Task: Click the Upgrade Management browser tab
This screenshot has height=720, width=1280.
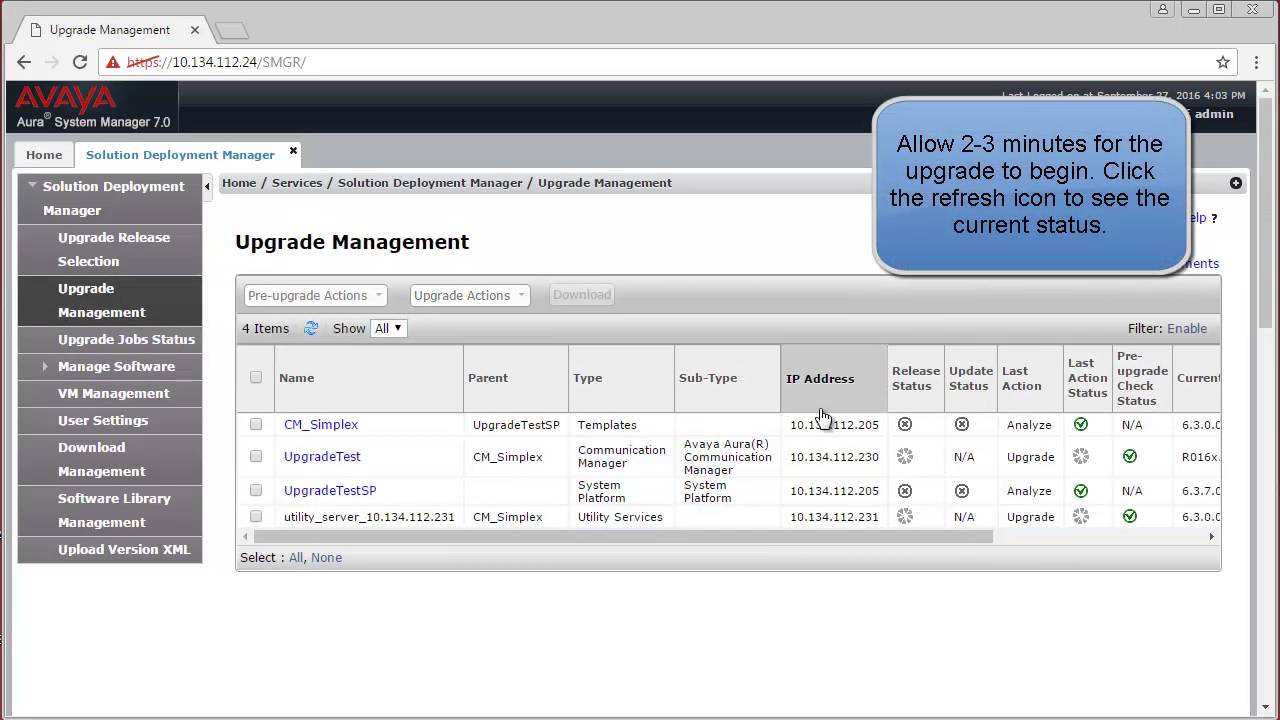Action: [x=110, y=30]
